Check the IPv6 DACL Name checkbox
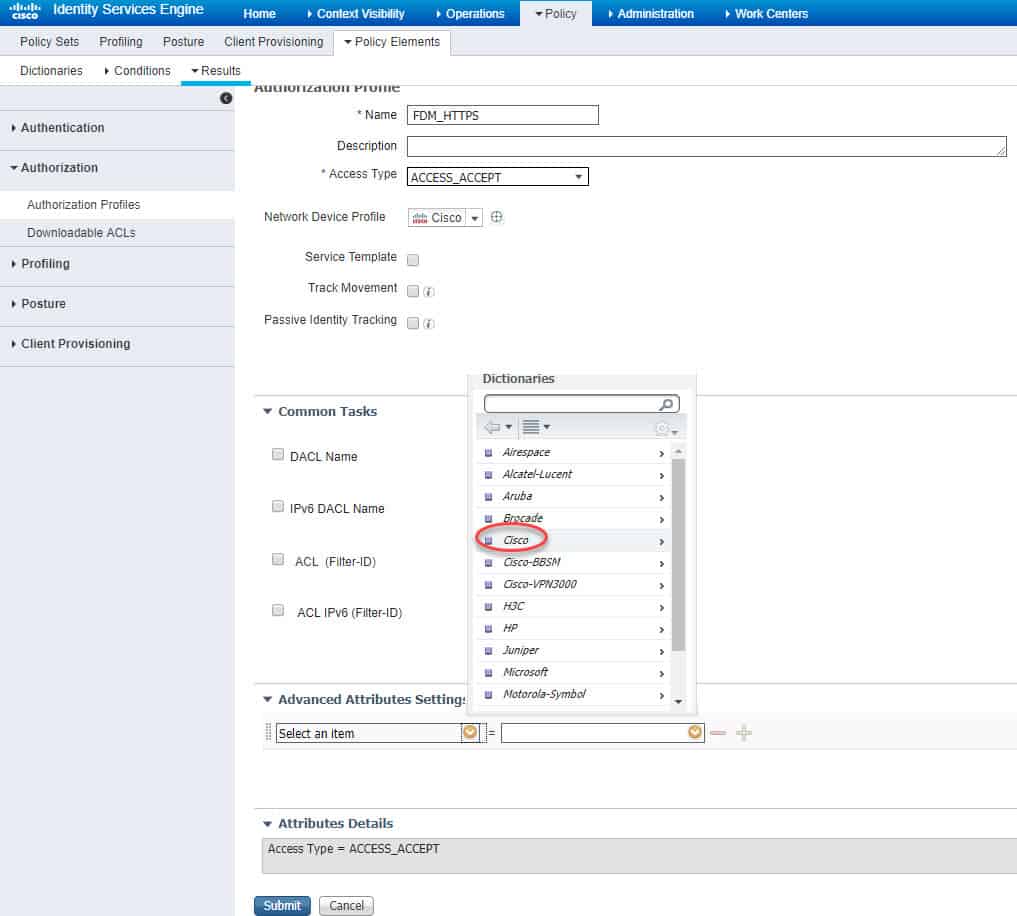 278,506
